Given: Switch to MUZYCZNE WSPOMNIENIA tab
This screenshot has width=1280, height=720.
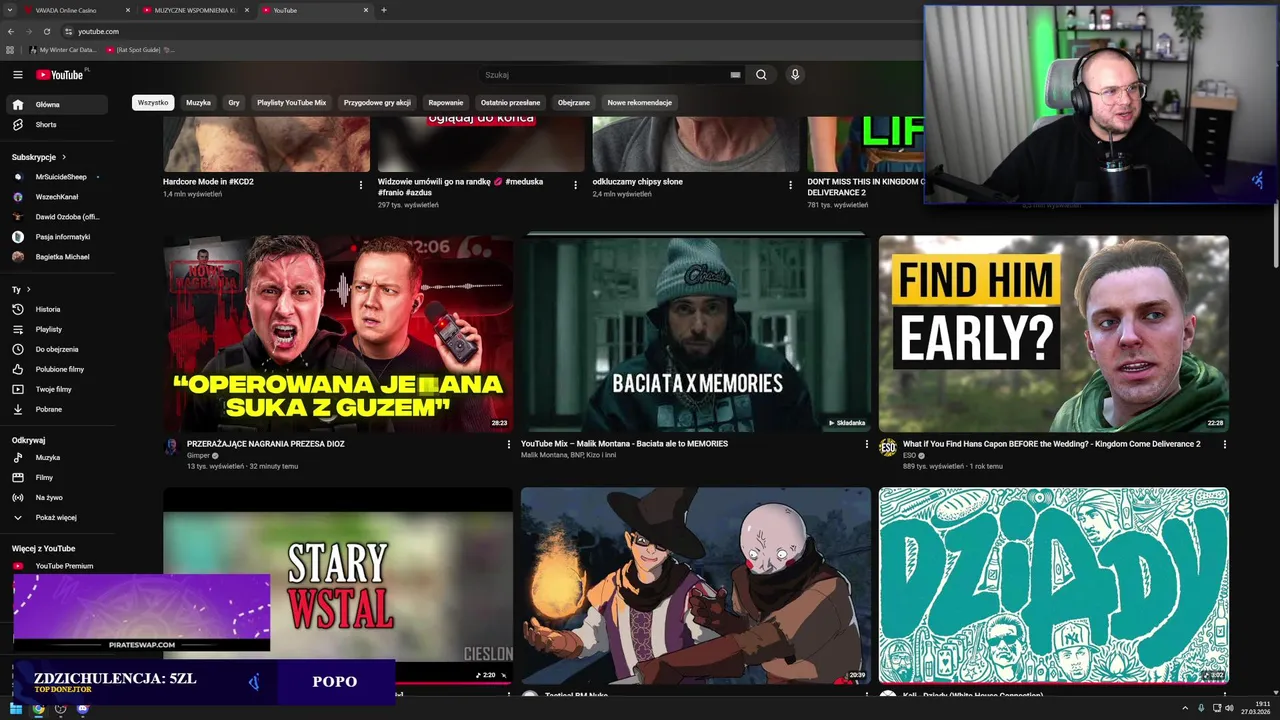Looking at the screenshot, I should [x=196, y=10].
